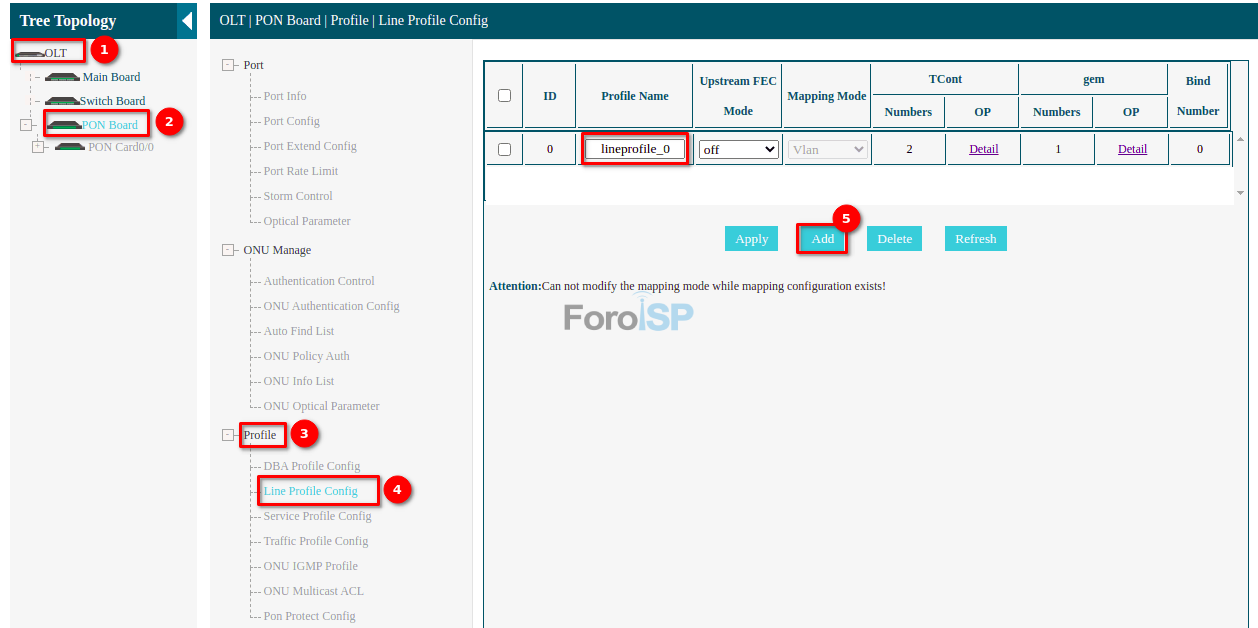The width and height of the screenshot is (1258, 628).
Task: Click the PON Card0/0 device icon
Action: coord(70,147)
